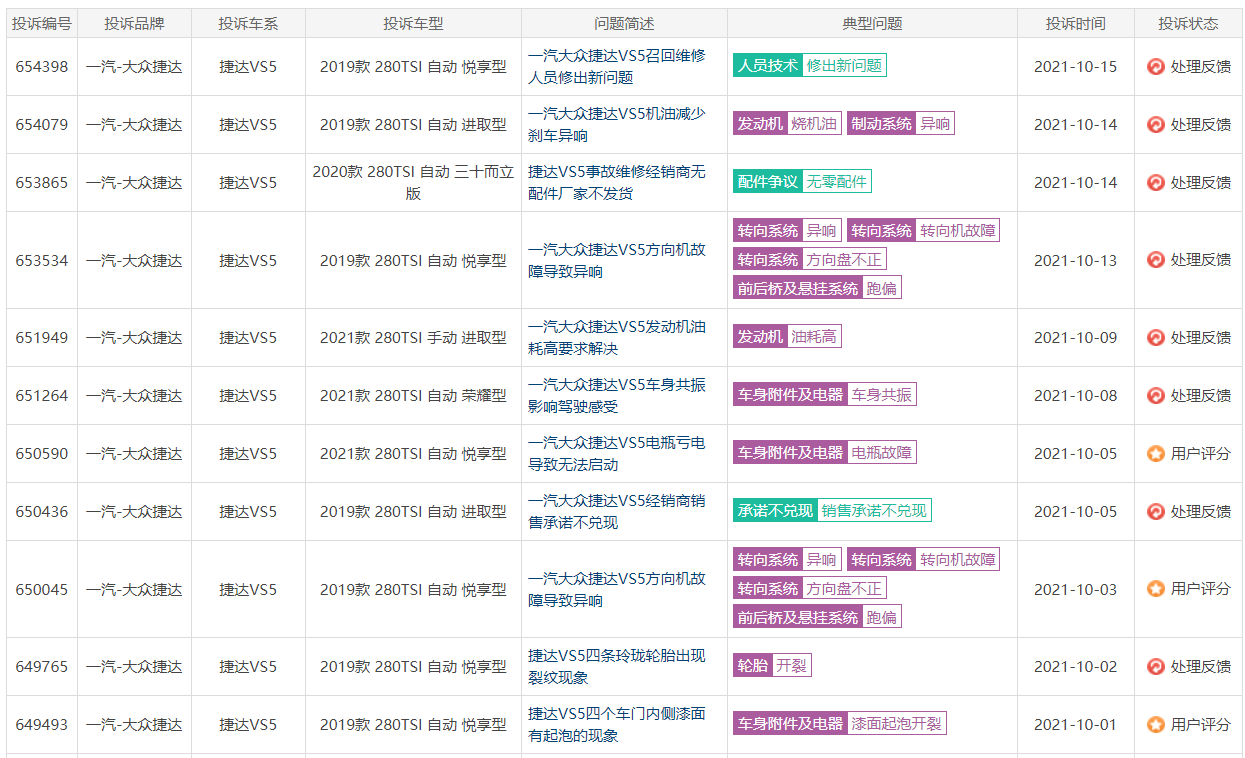Click the 投诉车系 column header
1245x758 pixels.
click(x=248, y=24)
